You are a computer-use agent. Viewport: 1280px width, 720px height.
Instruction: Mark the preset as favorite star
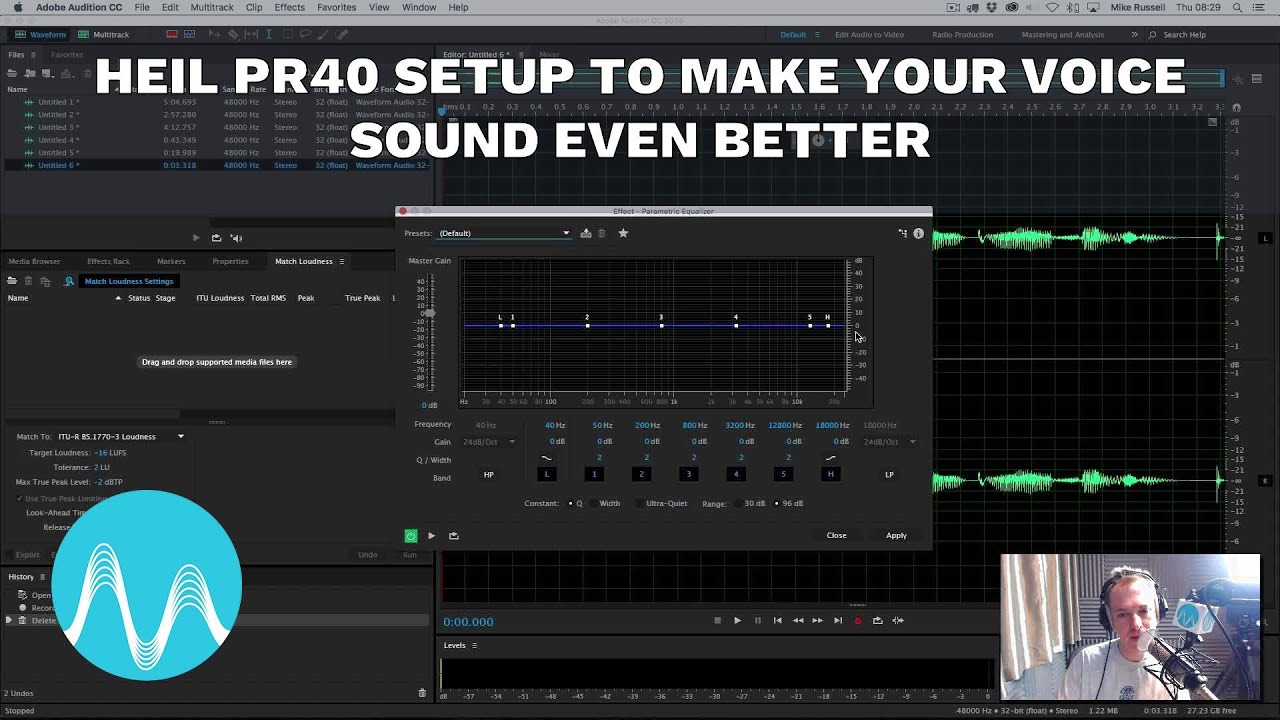[623, 233]
